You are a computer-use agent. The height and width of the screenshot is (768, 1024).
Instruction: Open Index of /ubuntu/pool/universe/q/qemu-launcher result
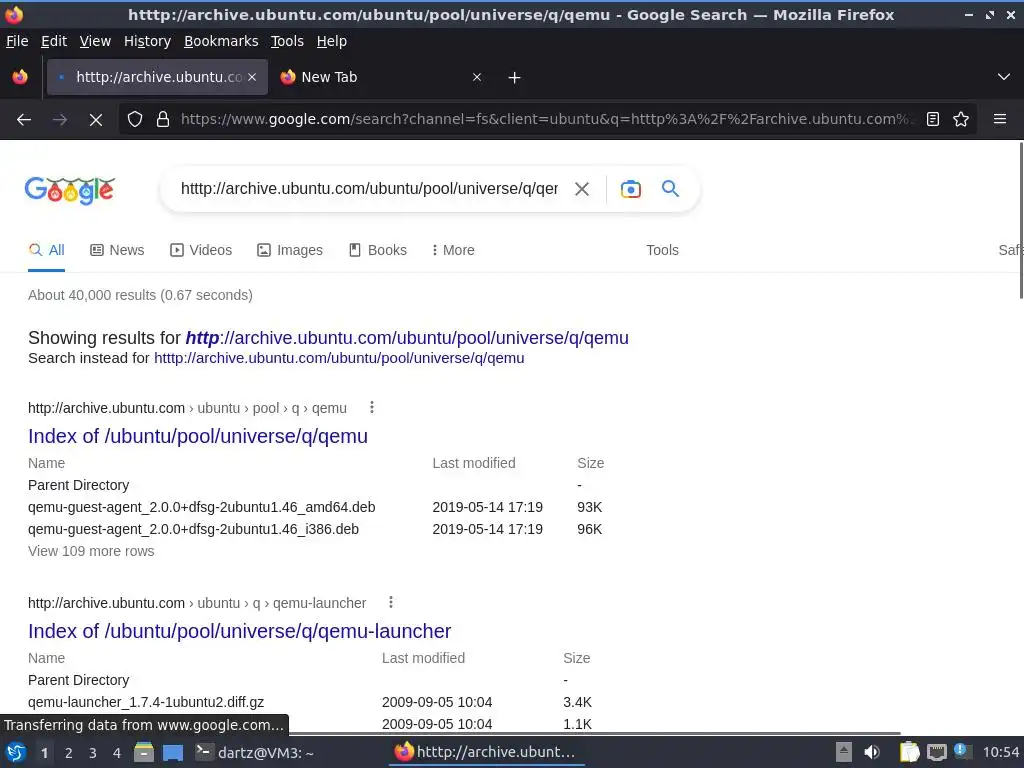[x=240, y=632]
